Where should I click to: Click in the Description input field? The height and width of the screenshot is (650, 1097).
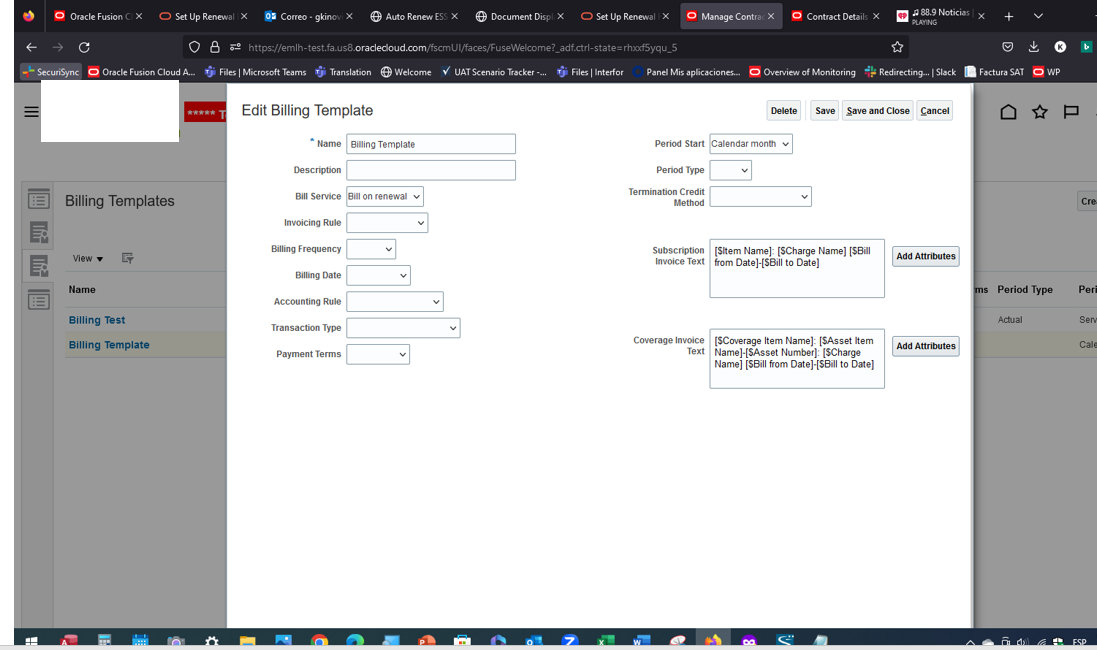pyautogui.click(x=431, y=170)
